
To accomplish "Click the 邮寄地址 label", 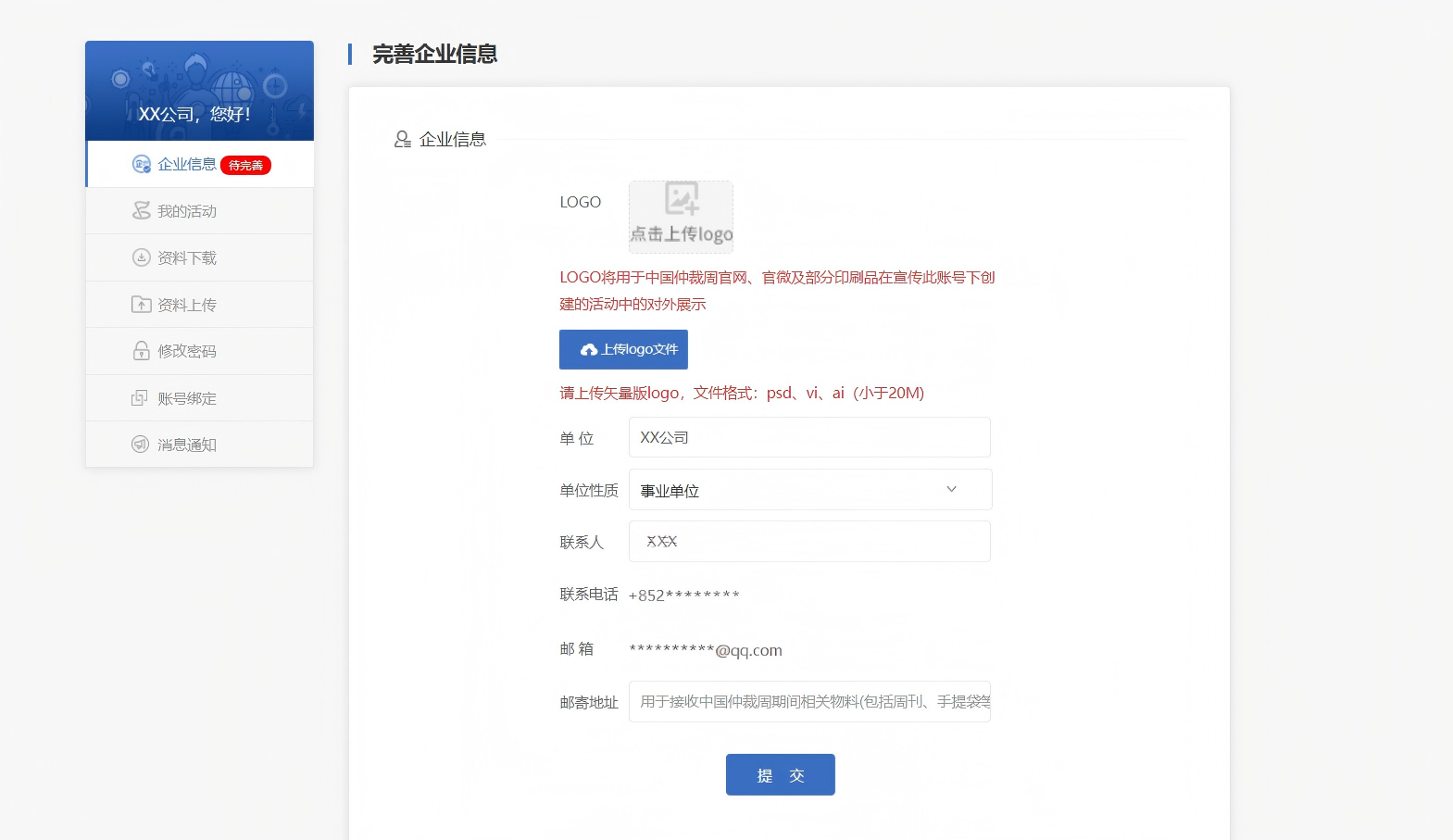I will 588,703.
